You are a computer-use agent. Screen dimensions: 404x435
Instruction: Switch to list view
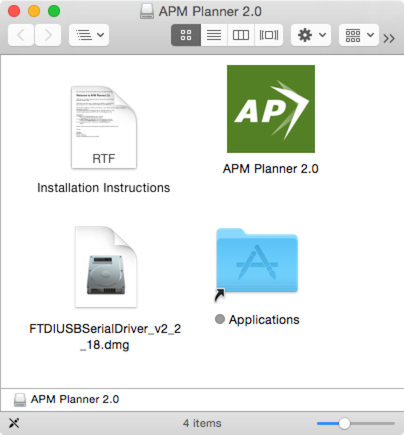(214, 35)
